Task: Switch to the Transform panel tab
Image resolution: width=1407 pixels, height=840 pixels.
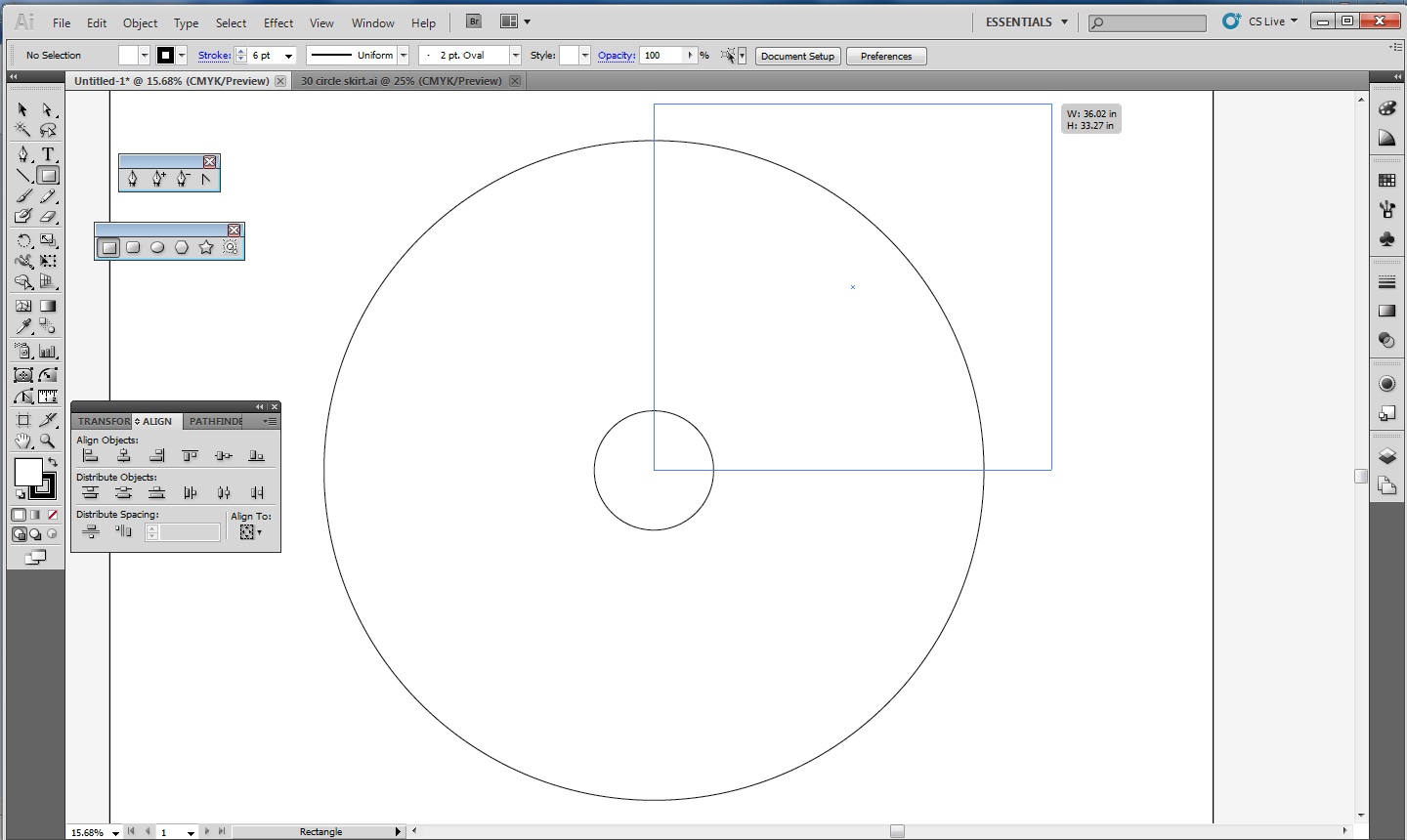Action: 103,421
